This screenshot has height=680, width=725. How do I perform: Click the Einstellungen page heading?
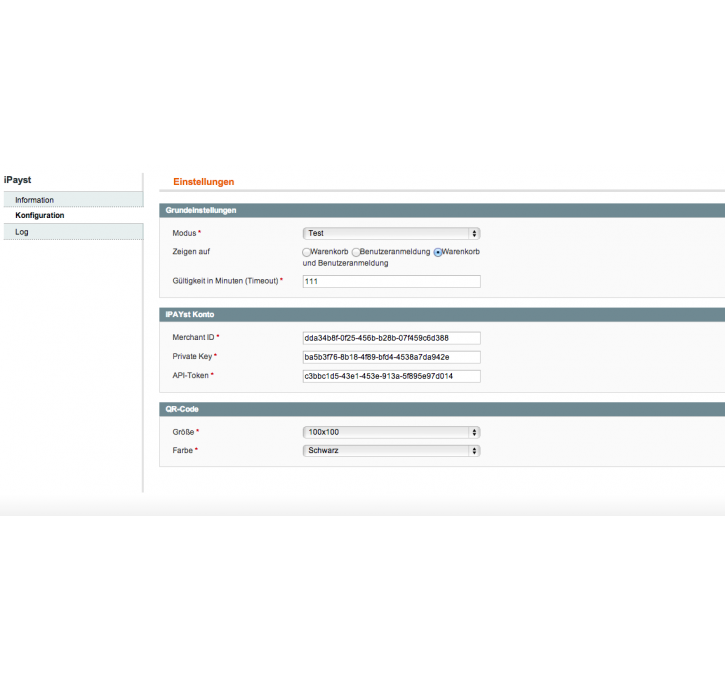point(203,182)
